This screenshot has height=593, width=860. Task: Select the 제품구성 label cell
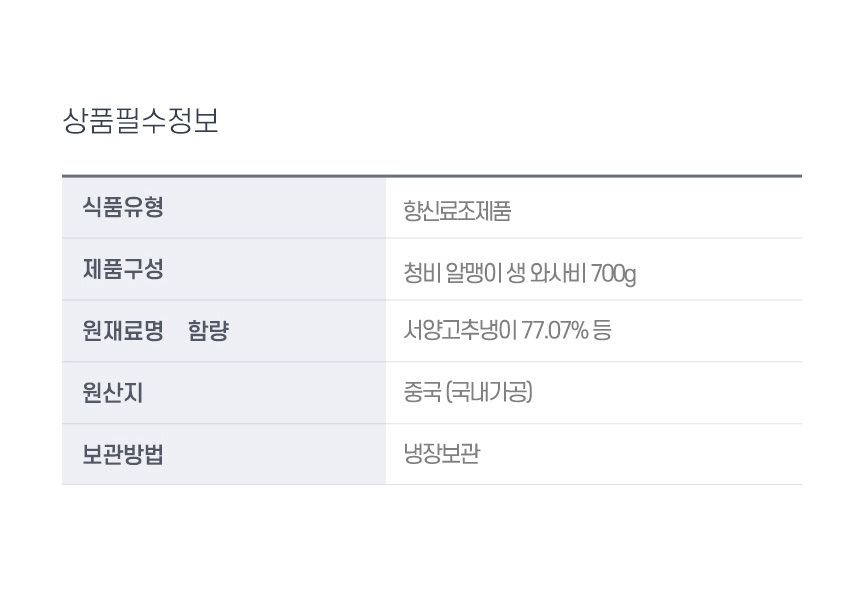click(224, 269)
